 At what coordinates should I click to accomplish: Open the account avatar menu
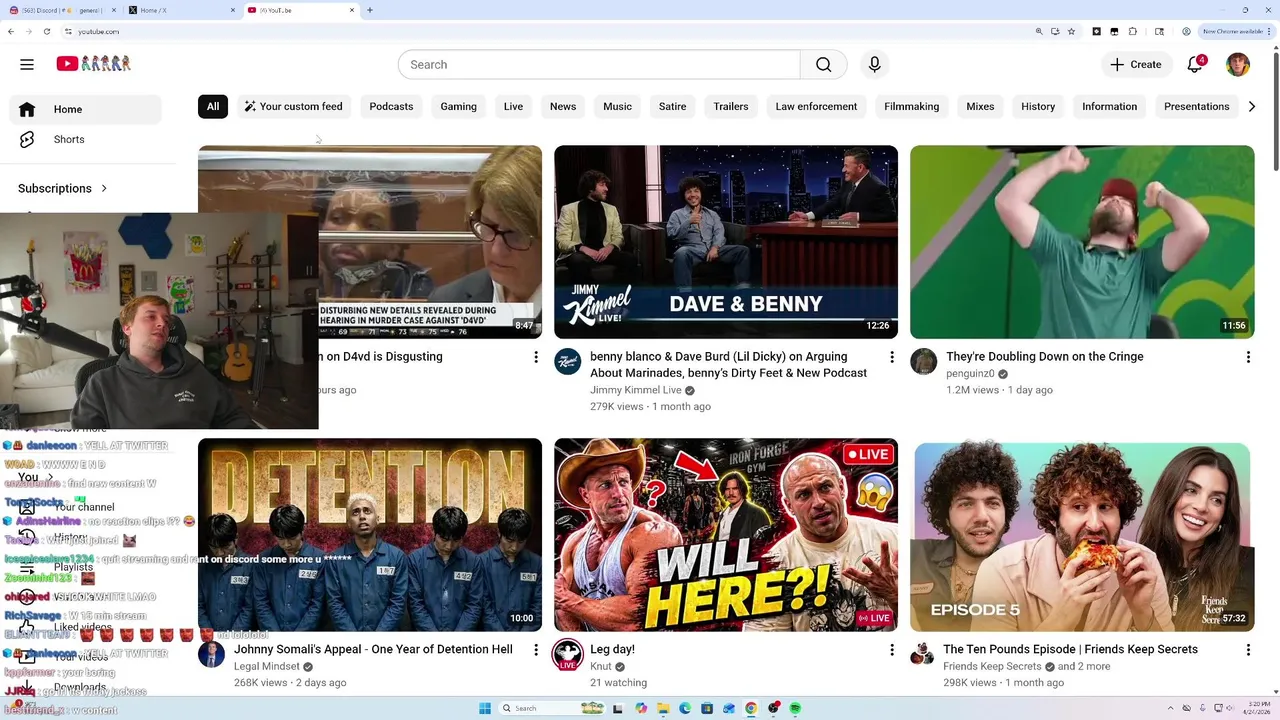(x=1238, y=64)
